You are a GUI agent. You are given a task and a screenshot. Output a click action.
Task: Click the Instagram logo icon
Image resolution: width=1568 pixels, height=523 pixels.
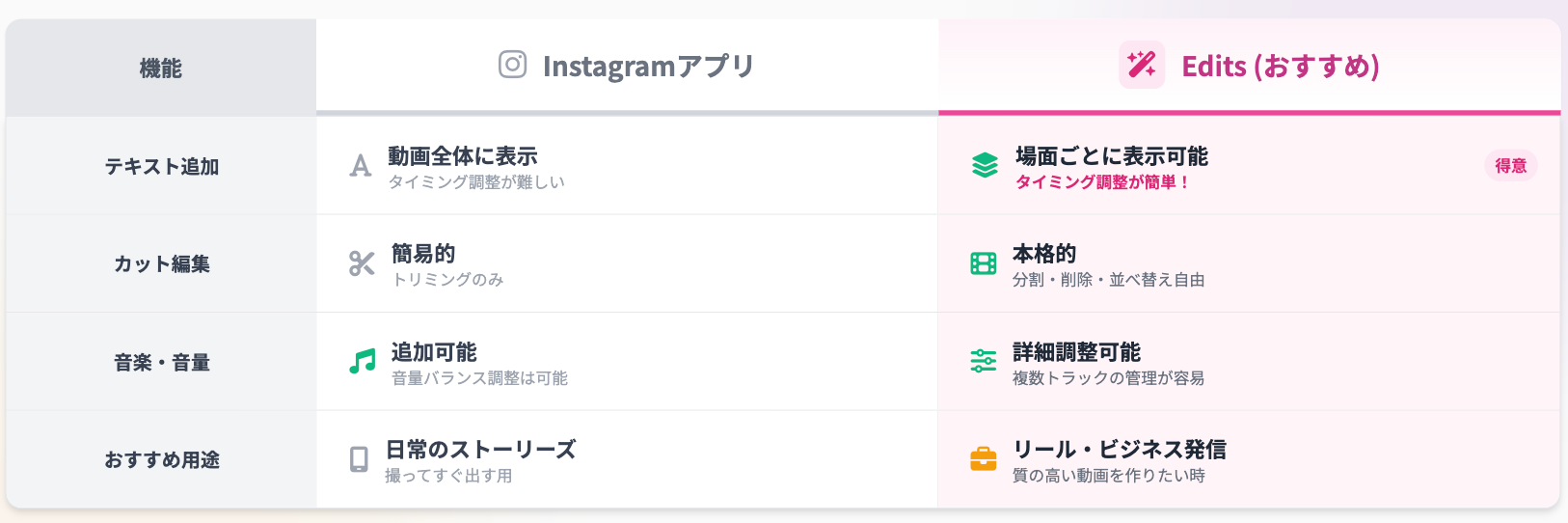pyautogui.click(x=512, y=65)
